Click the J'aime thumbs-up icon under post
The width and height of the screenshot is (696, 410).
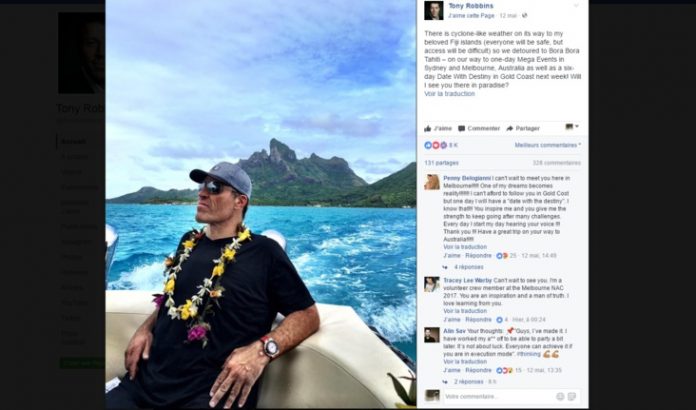click(427, 129)
